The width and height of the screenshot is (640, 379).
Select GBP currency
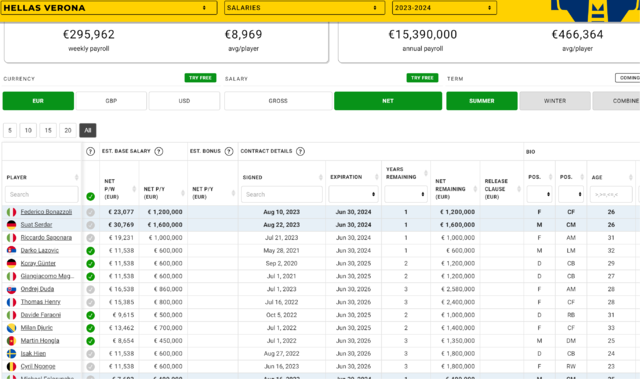pyautogui.click(x=111, y=101)
